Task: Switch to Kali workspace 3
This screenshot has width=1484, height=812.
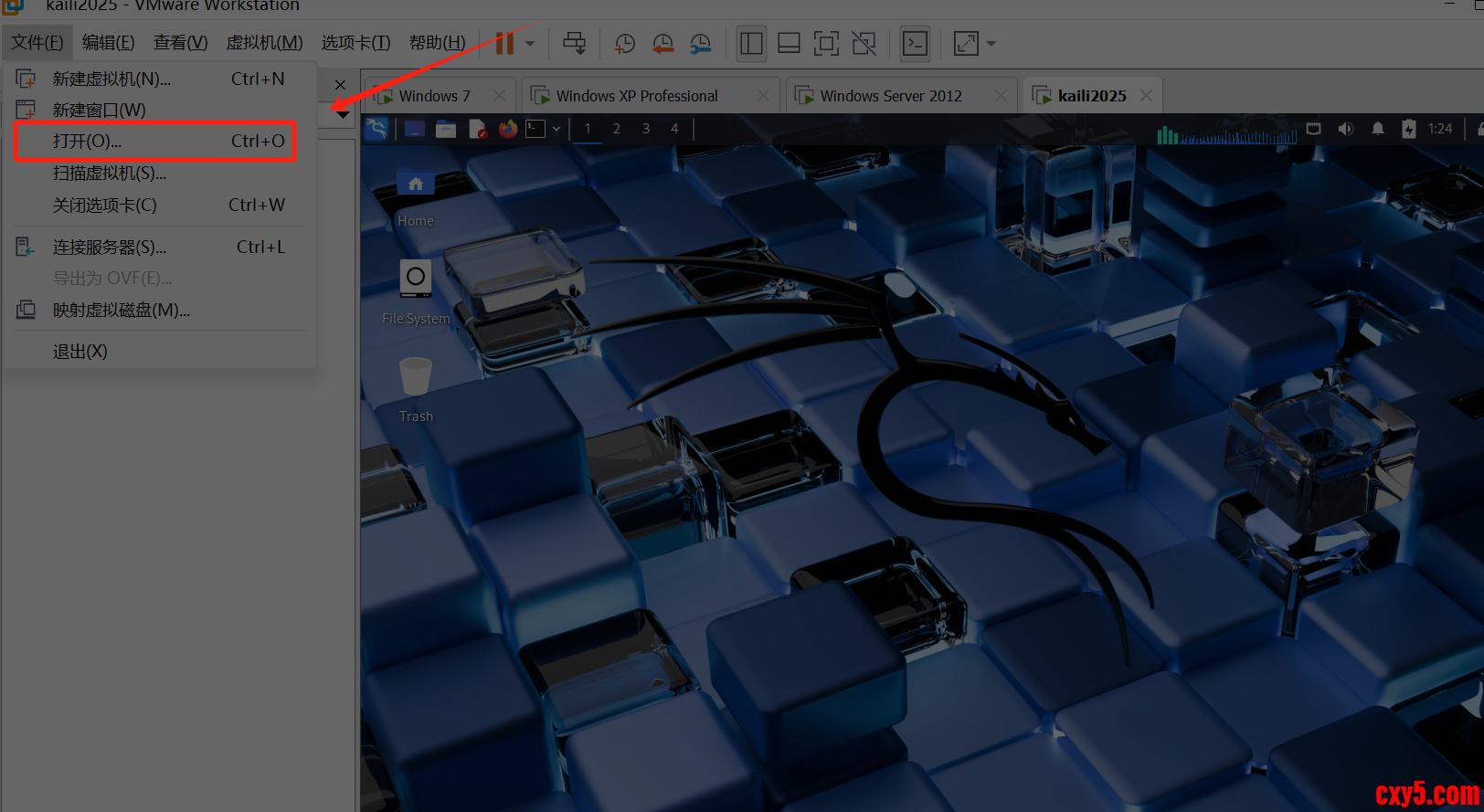Action: [x=646, y=129]
